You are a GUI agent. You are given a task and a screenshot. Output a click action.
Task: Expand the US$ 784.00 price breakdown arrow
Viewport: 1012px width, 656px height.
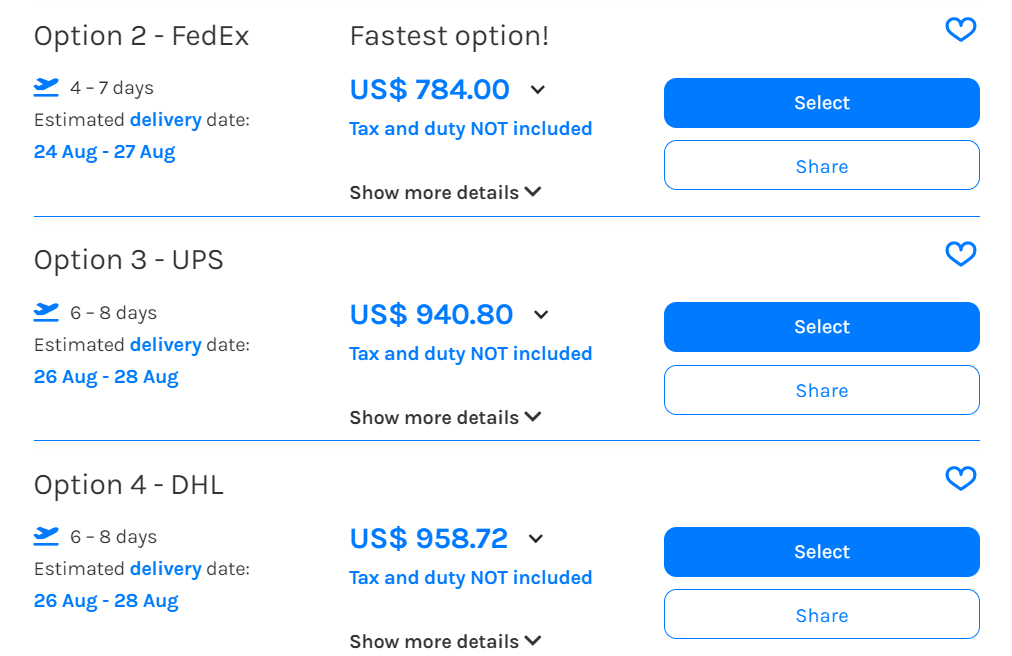[538, 90]
